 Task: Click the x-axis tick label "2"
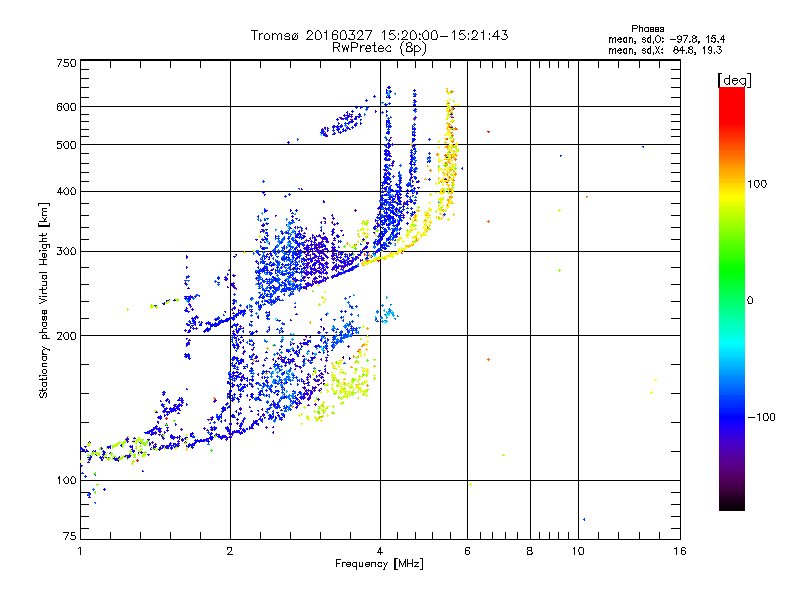click(x=230, y=551)
